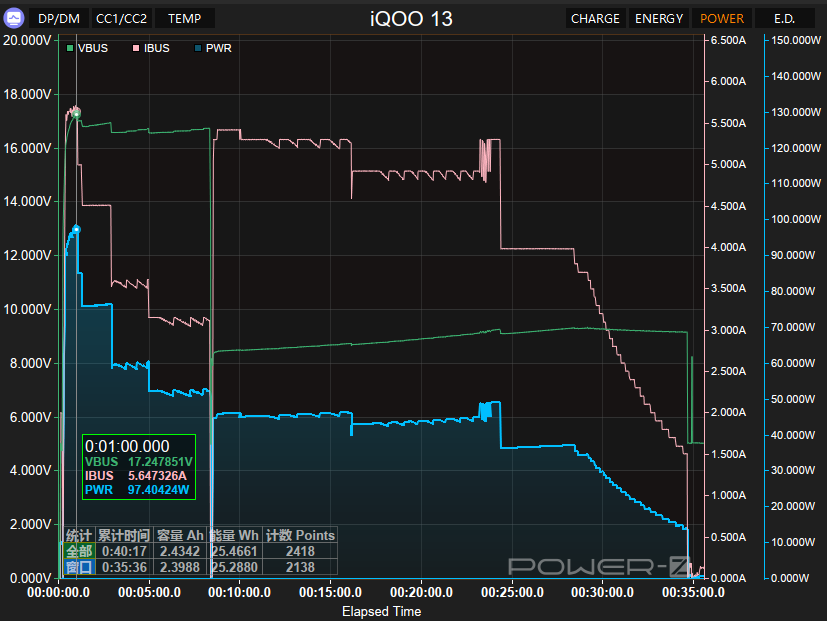Click the 2.4342 capacity cell
This screenshot has height=621, width=827.
tap(180, 551)
